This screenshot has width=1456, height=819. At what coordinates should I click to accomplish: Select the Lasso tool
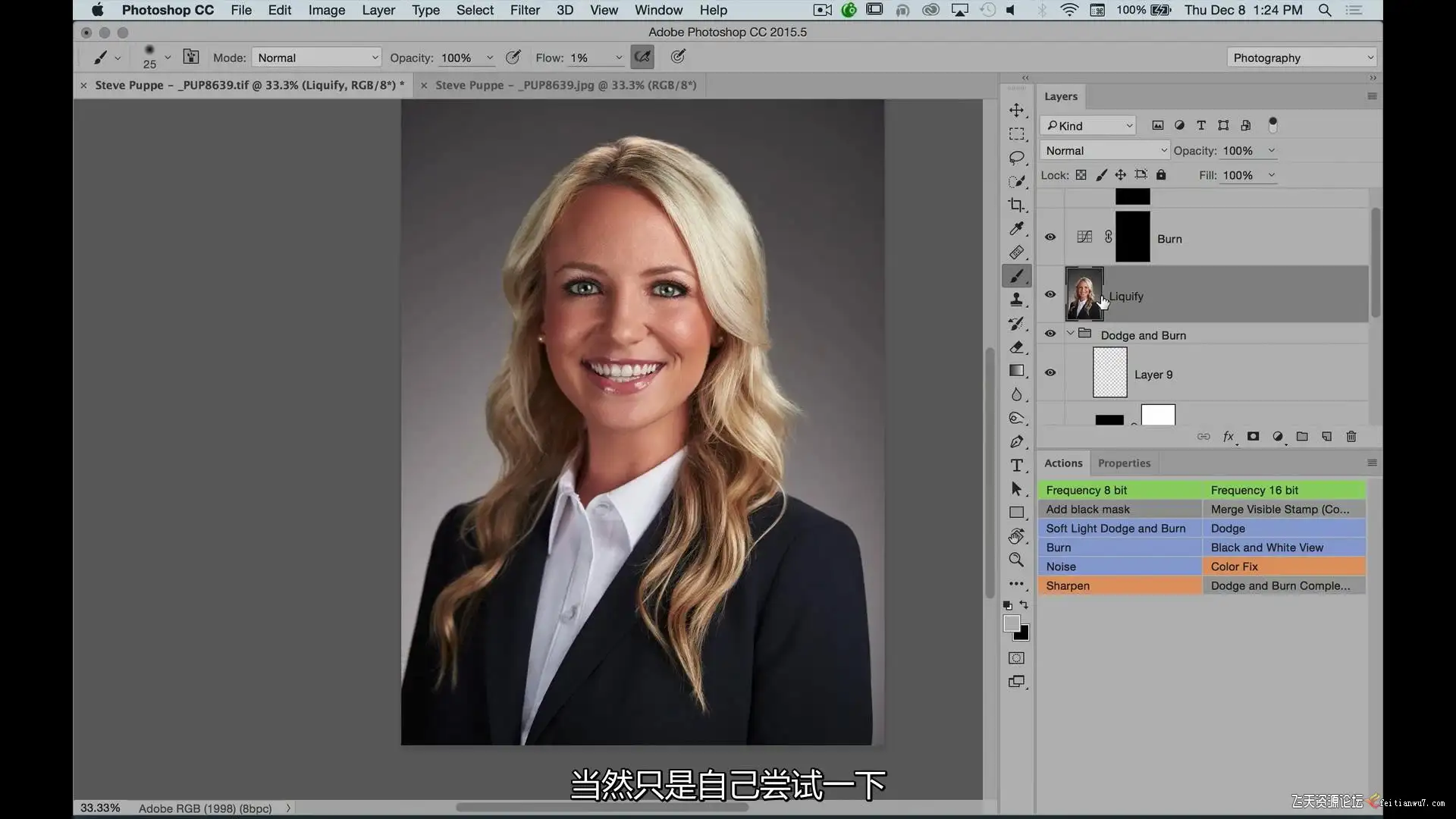click(1016, 158)
